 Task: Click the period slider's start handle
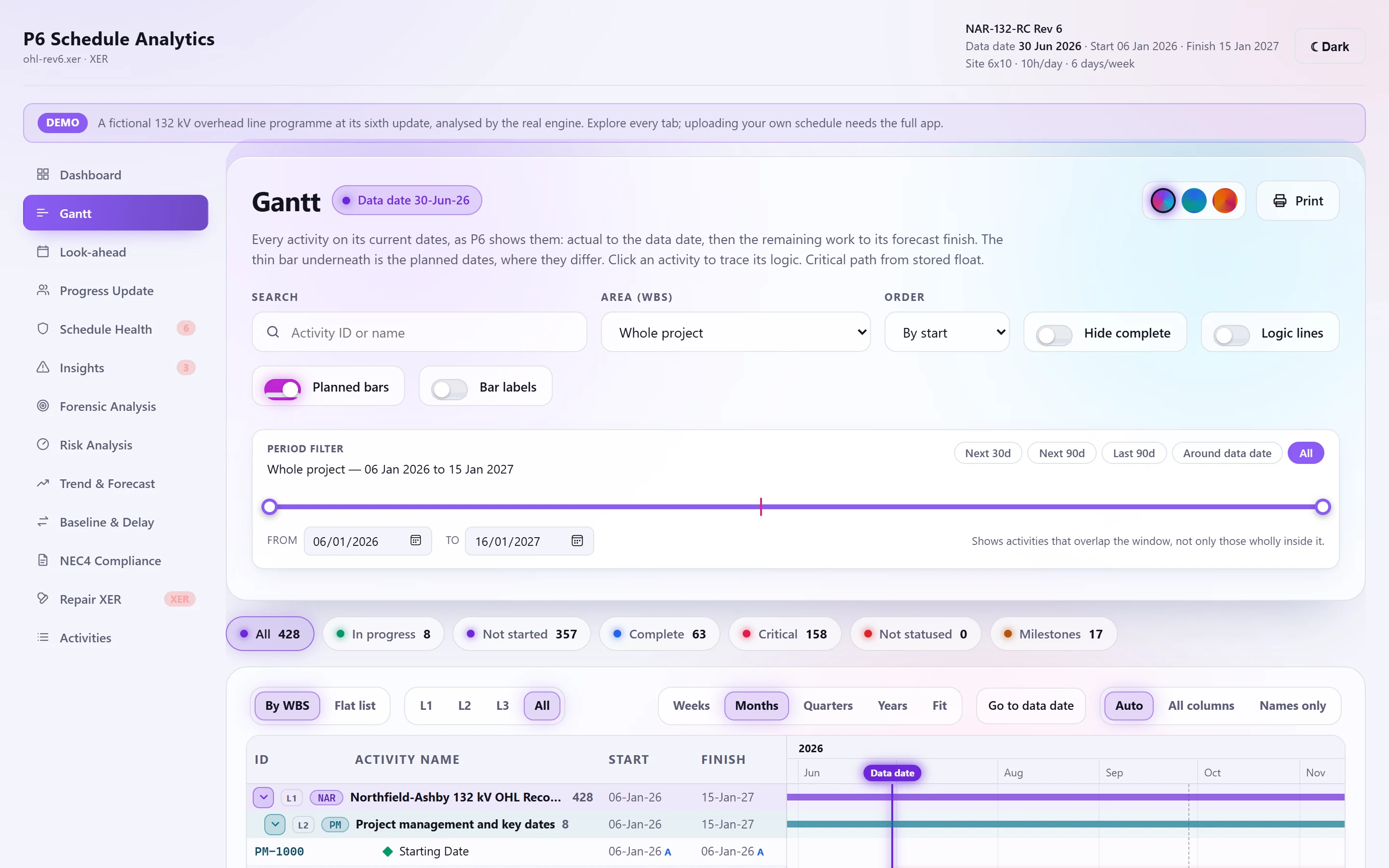coord(269,506)
